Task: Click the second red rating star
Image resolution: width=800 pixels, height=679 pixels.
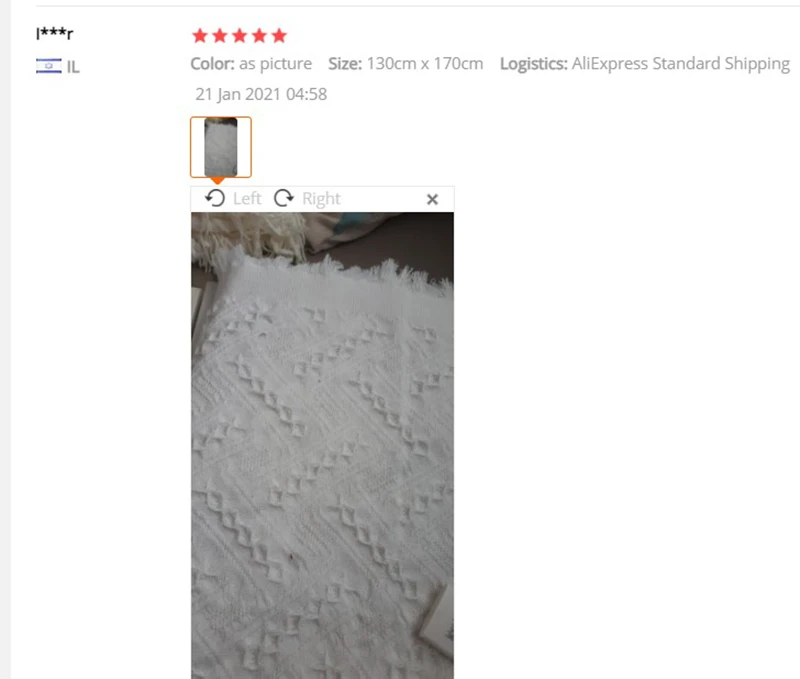Action: (220, 36)
